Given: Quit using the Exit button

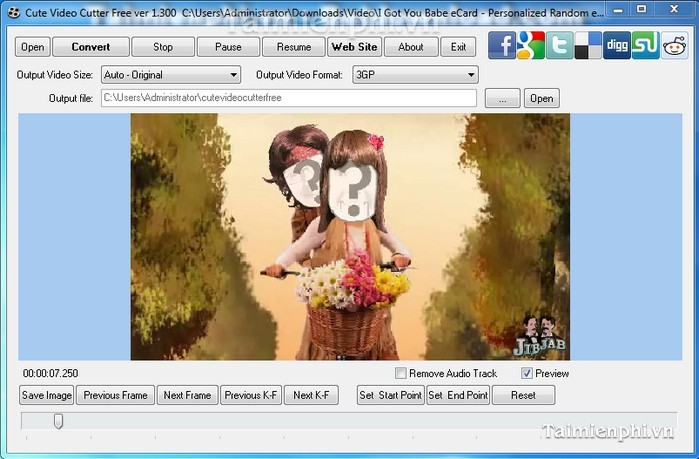Looking at the screenshot, I should [458, 47].
